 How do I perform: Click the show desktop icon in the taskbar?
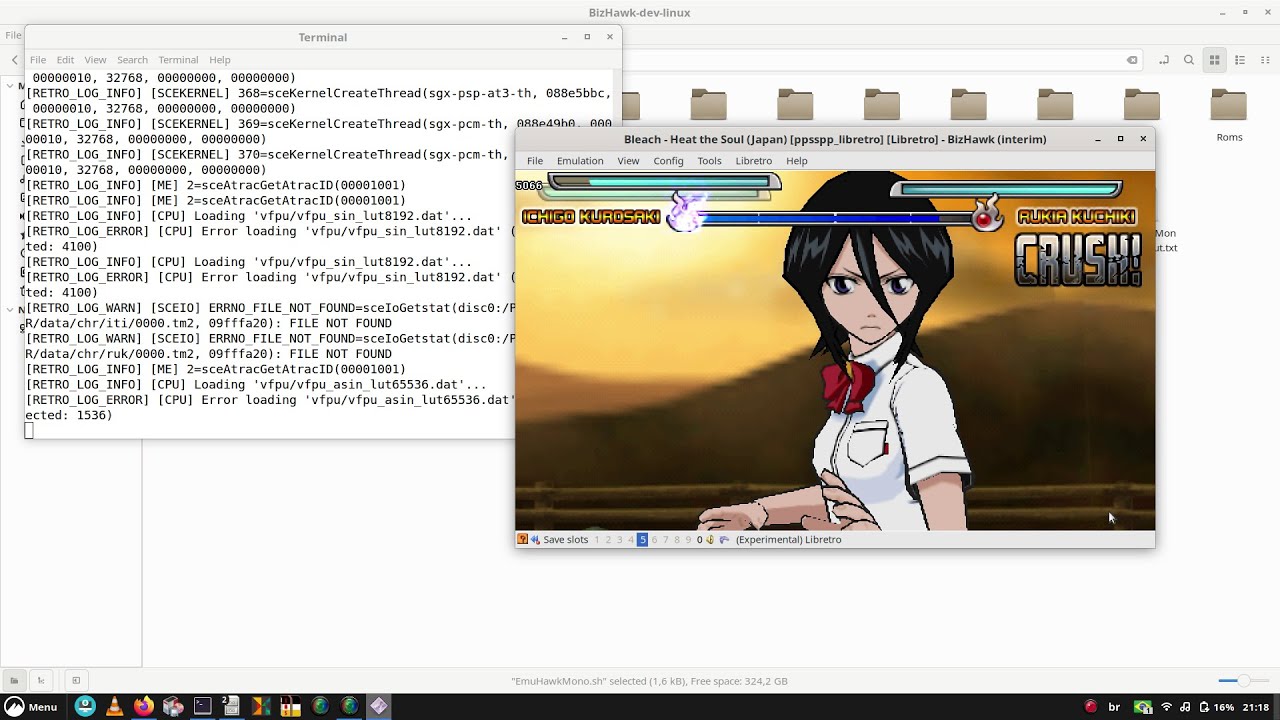[x=85, y=707]
